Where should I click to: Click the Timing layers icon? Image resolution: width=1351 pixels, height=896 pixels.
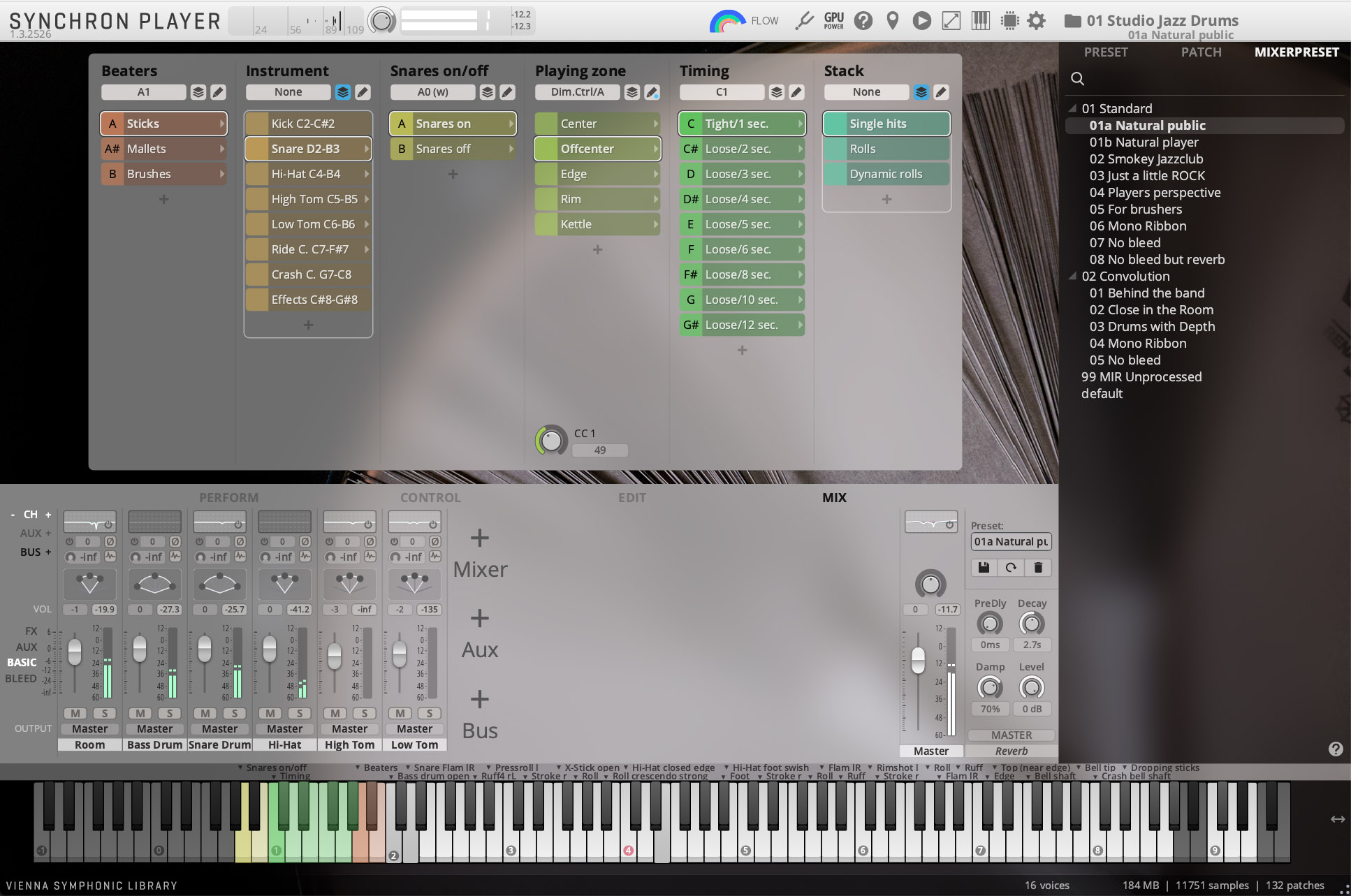pos(777,92)
